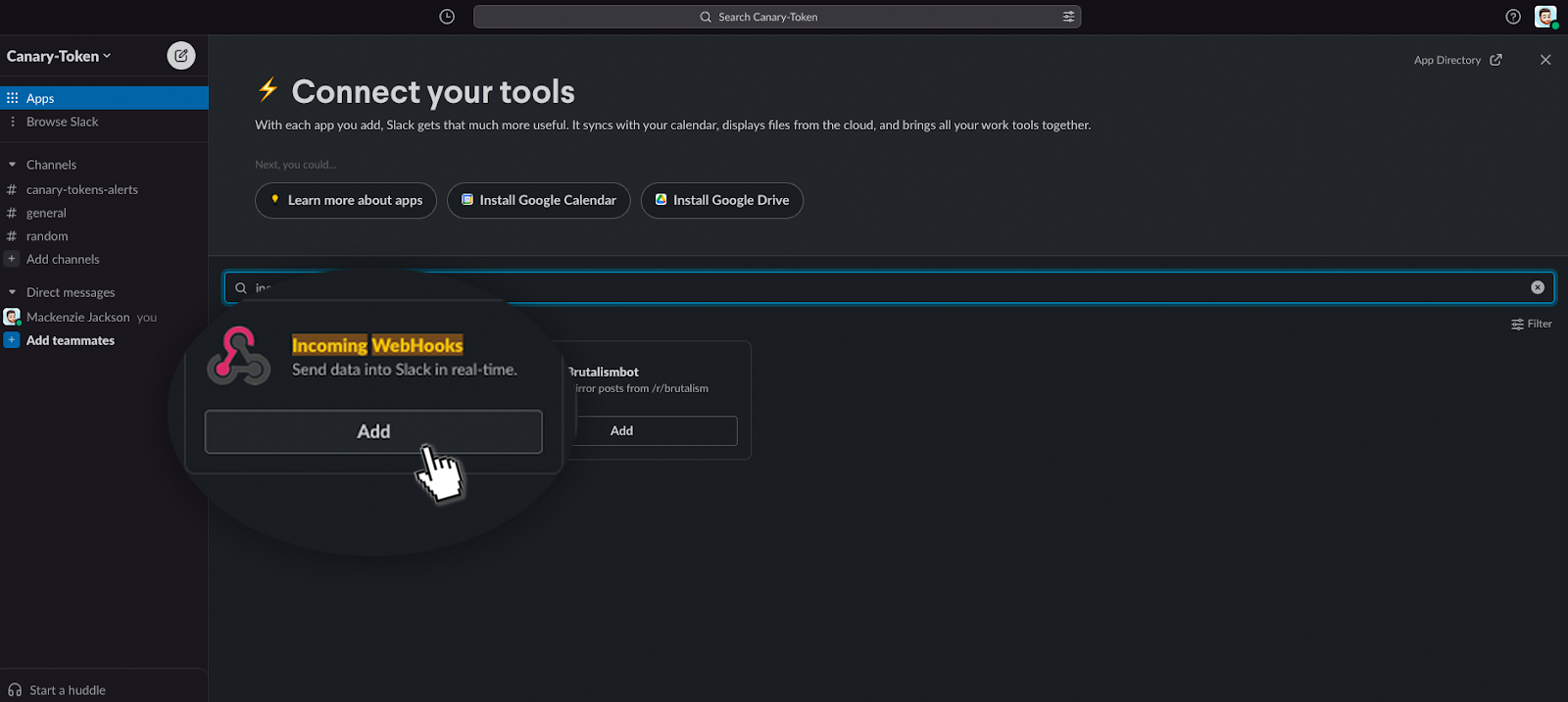Close the Connect your tools panel
The width and height of the screenshot is (1568, 702).
tap(1545, 60)
